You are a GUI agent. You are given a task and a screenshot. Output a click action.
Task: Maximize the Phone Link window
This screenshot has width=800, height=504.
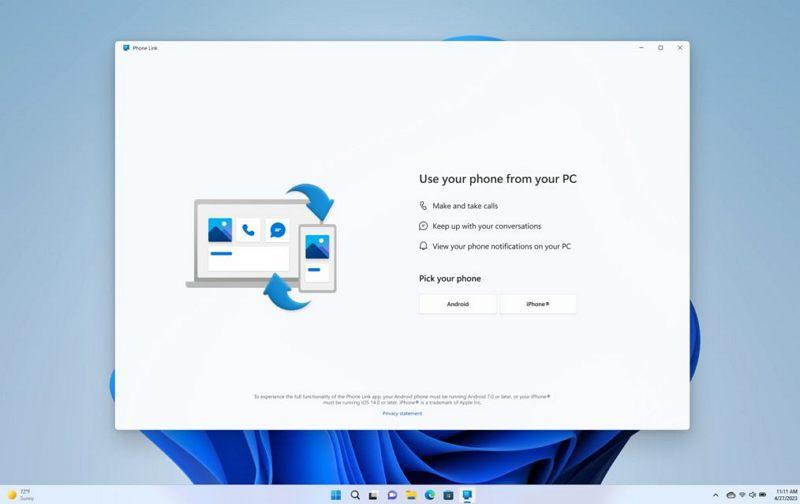click(661, 47)
